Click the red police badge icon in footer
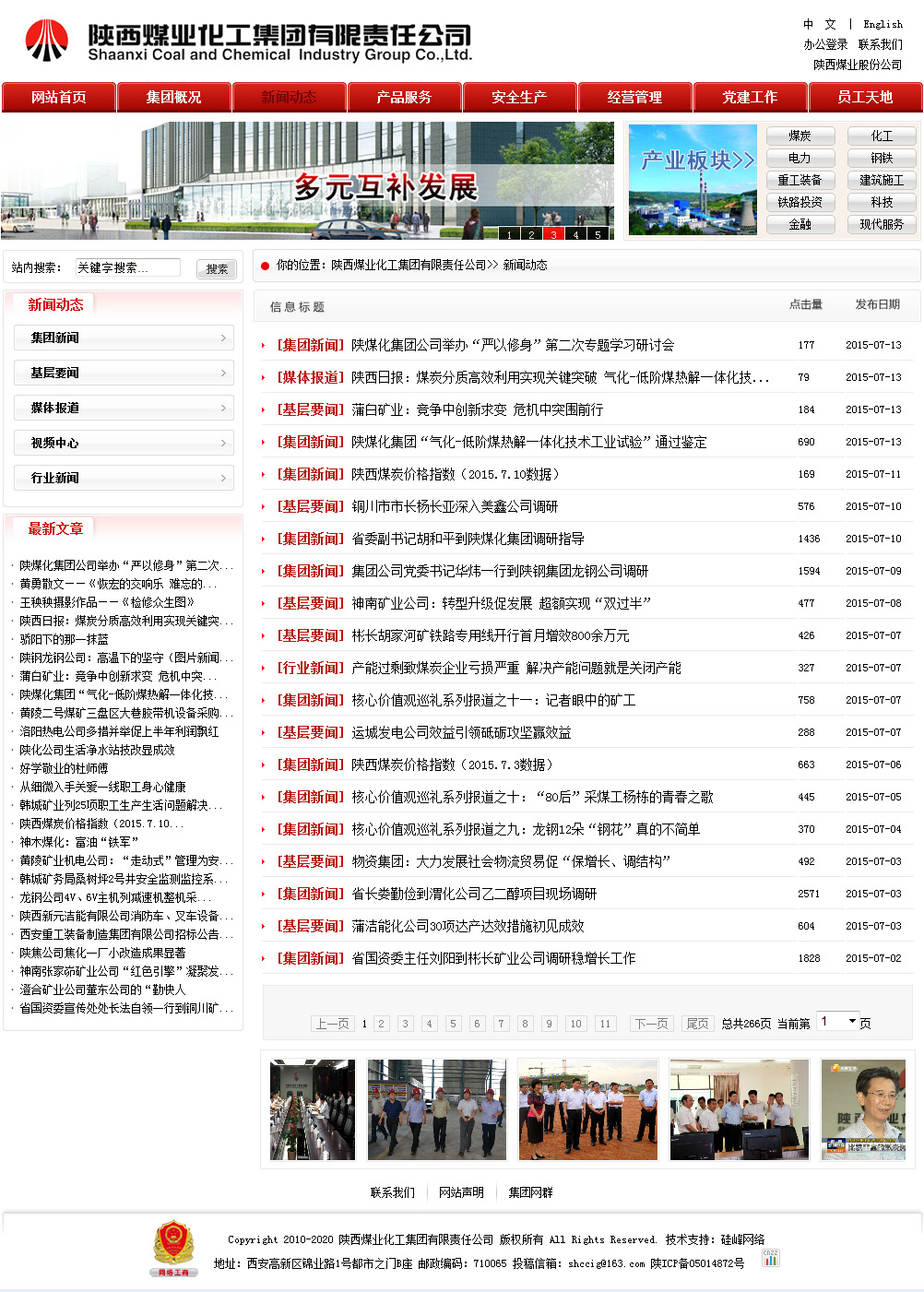The height and width of the screenshot is (1292, 924). point(173,1247)
